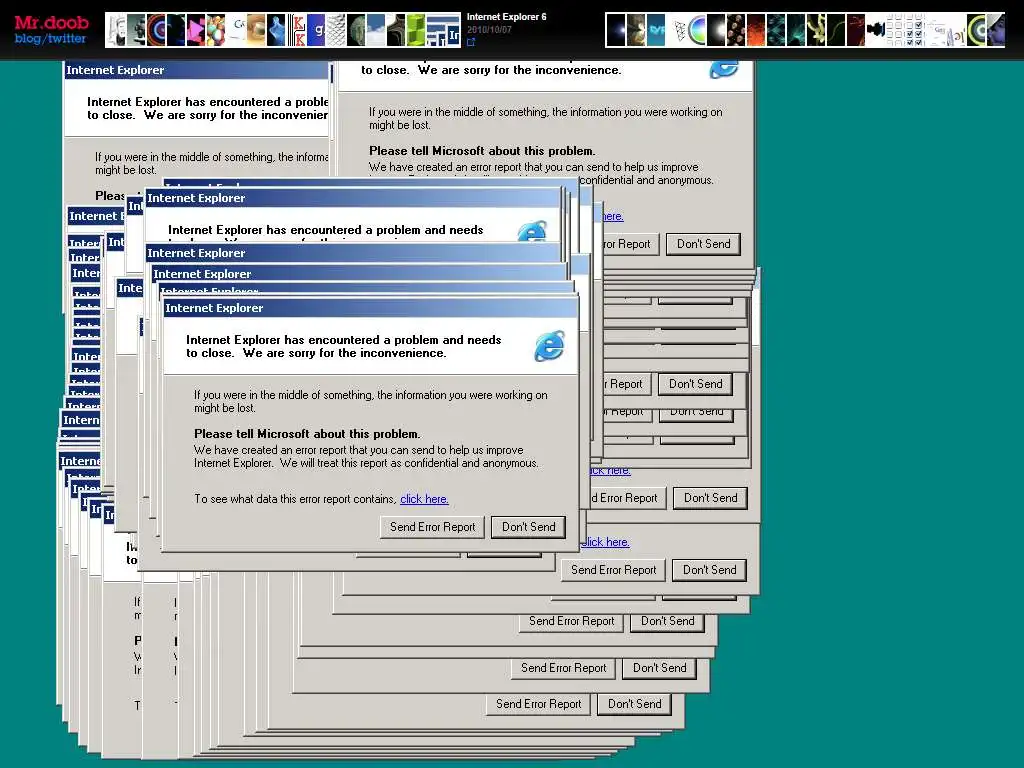Viewport: 1024px width, 768px height.
Task: Open the green cubes thumbnail
Action: [416, 30]
